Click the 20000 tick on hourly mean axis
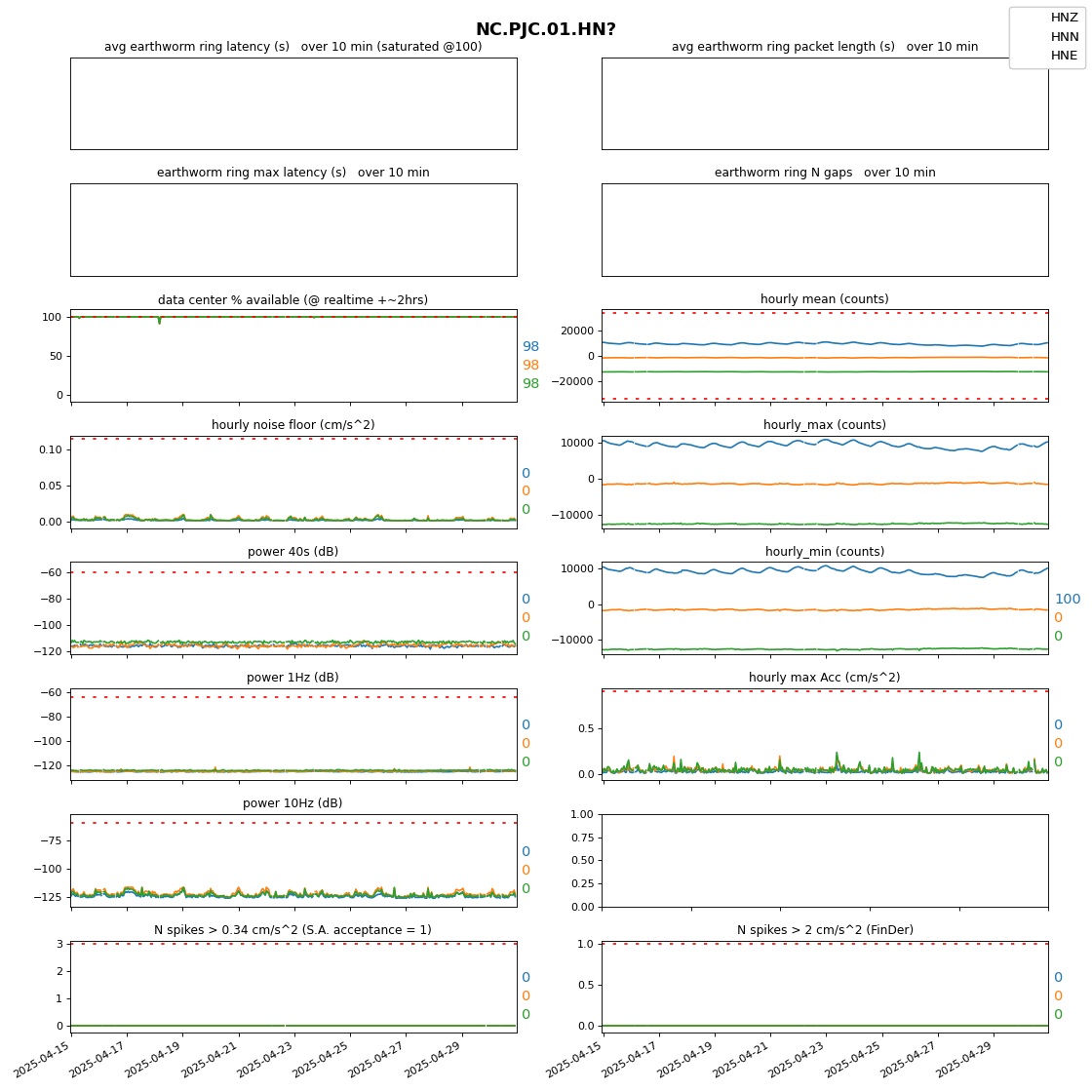 click(577, 331)
